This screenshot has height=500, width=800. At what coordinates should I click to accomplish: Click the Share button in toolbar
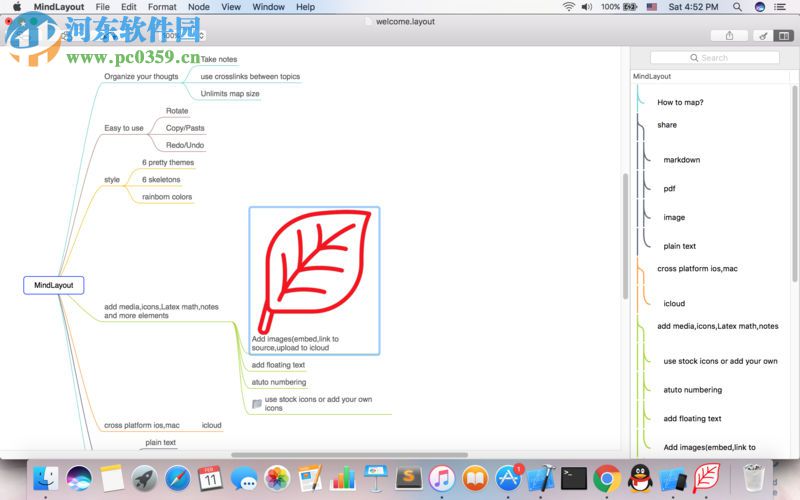point(729,35)
